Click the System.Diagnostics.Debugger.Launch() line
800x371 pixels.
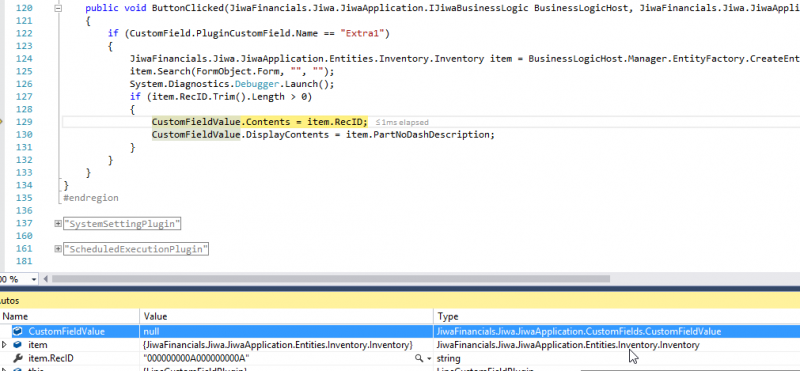click(x=232, y=84)
